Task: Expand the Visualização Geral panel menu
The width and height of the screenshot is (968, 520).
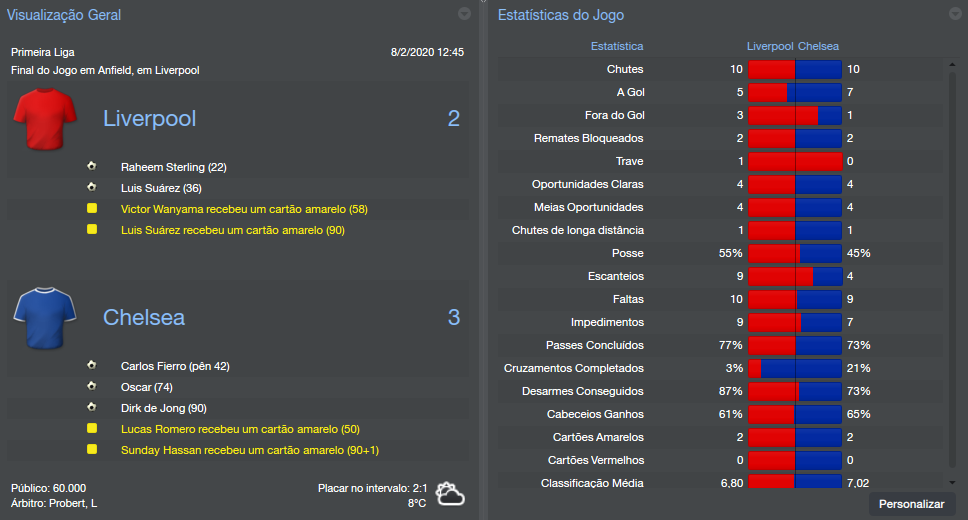Action: pyautogui.click(x=464, y=14)
